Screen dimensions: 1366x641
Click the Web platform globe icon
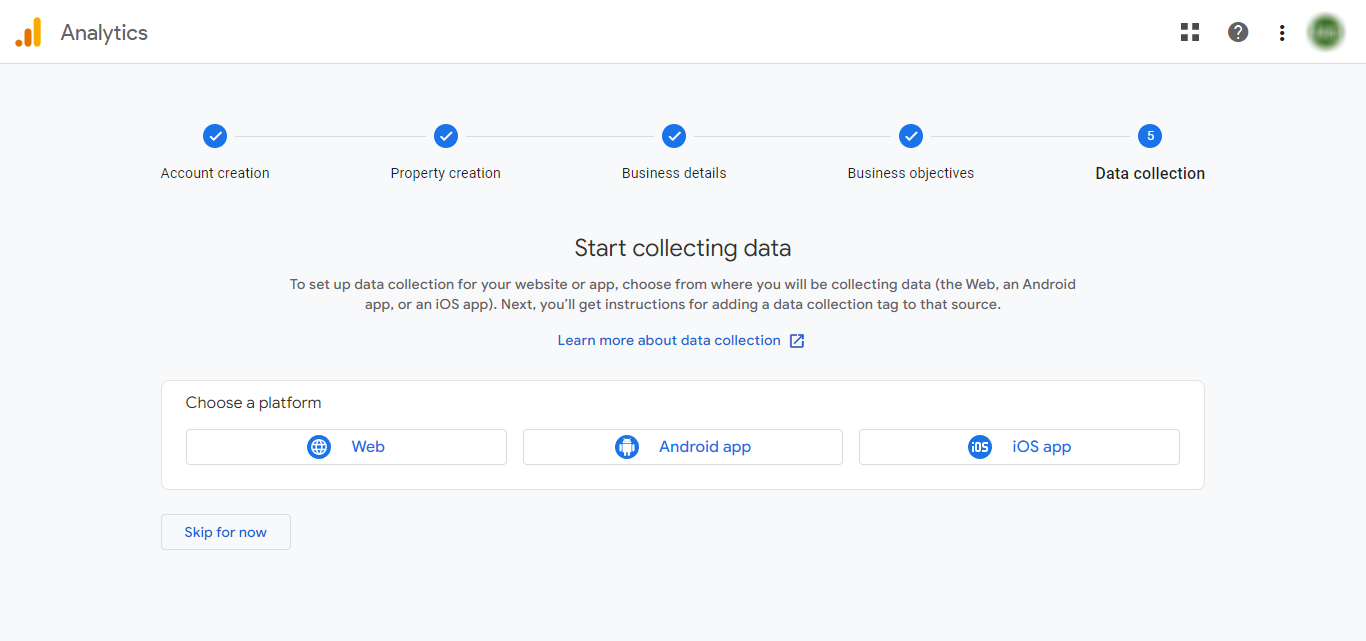coord(318,447)
